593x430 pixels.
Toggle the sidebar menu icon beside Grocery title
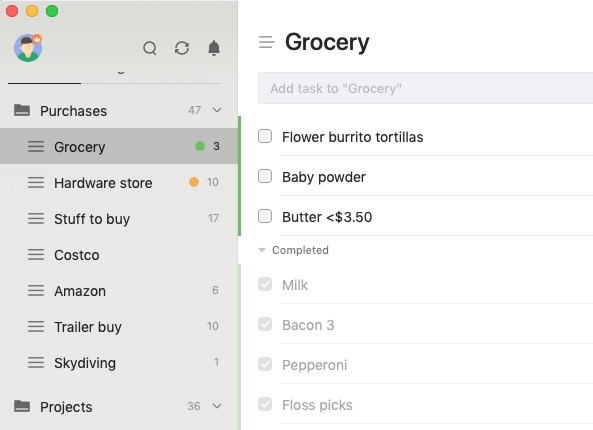tap(267, 42)
